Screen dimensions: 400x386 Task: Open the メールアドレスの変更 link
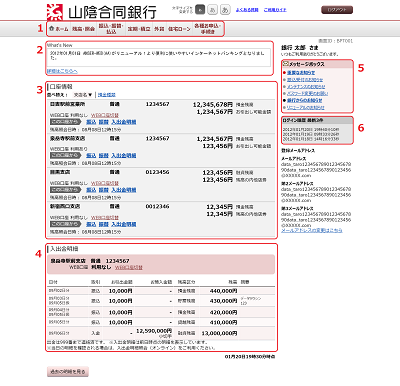click(x=312, y=230)
